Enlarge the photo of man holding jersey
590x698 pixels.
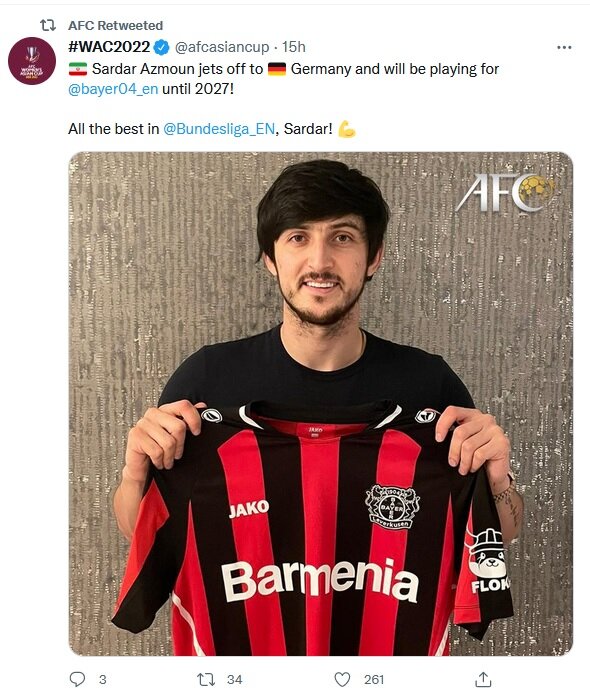pos(321,404)
